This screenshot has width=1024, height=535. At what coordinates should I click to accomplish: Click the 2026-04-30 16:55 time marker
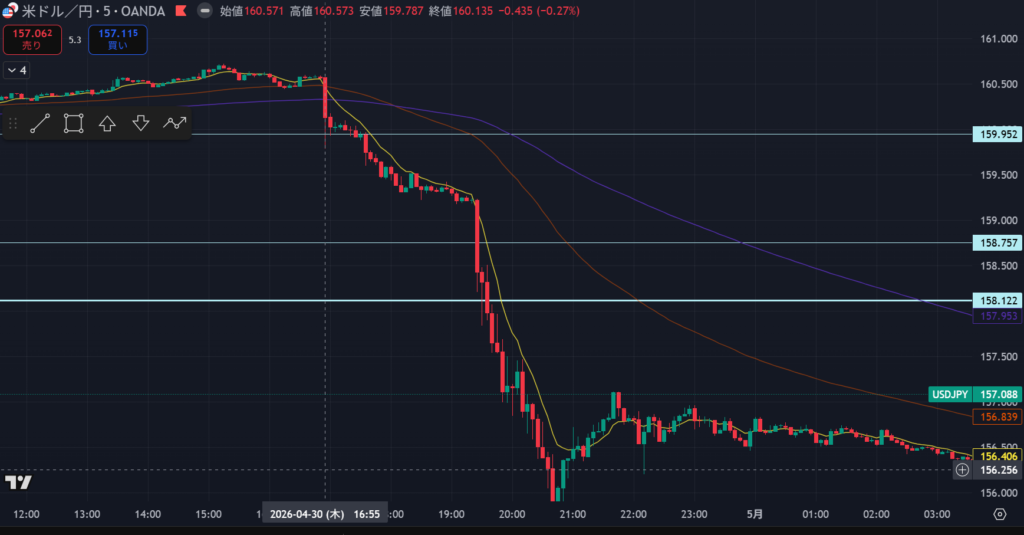pos(325,514)
